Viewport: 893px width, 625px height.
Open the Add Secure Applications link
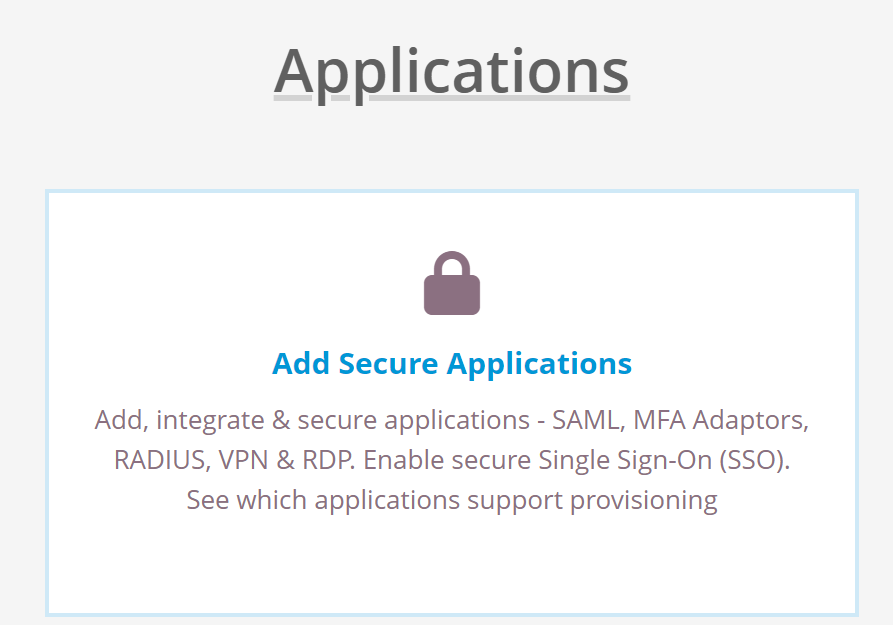coord(452,363)
